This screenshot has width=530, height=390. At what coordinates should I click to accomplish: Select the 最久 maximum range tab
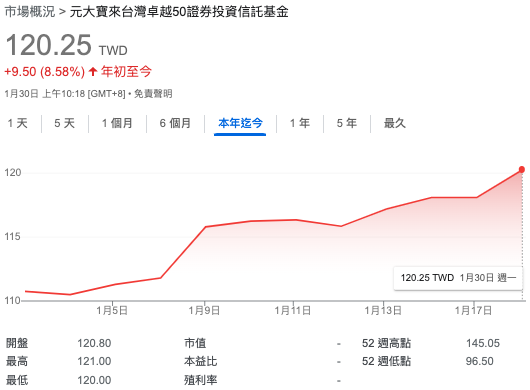point(394,123)
